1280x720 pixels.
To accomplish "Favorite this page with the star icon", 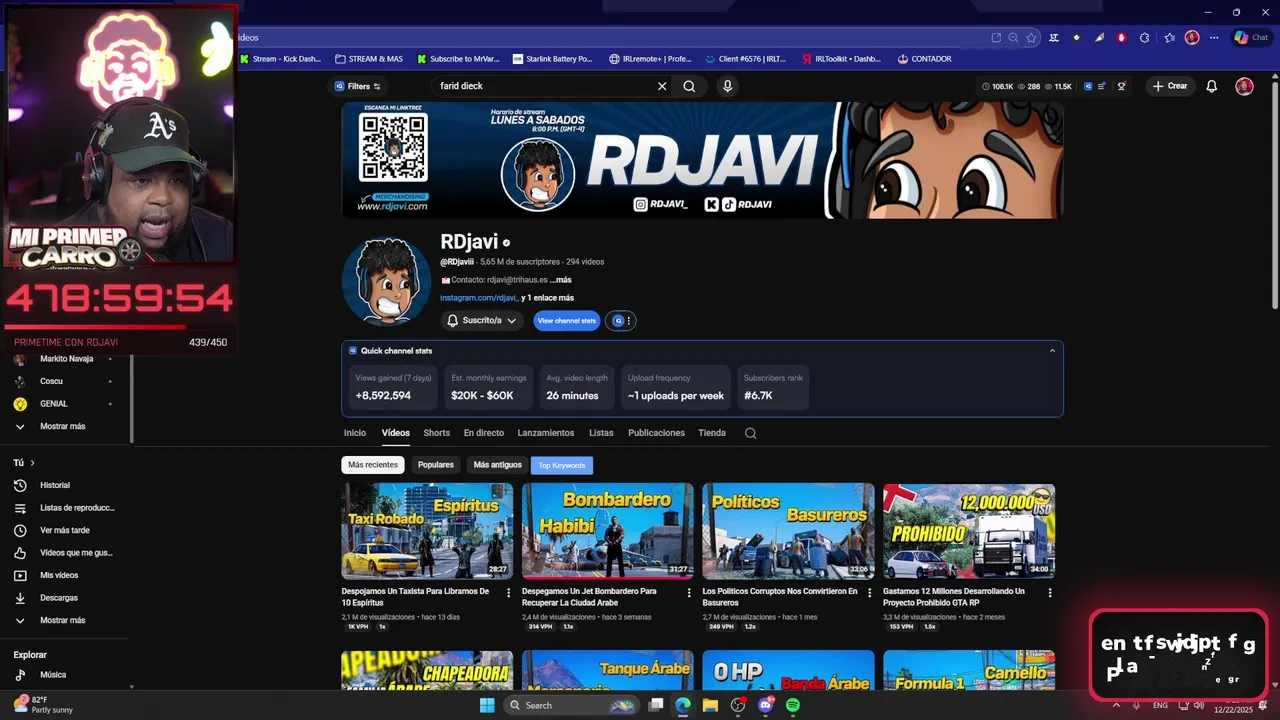I will pos(1031,38).
